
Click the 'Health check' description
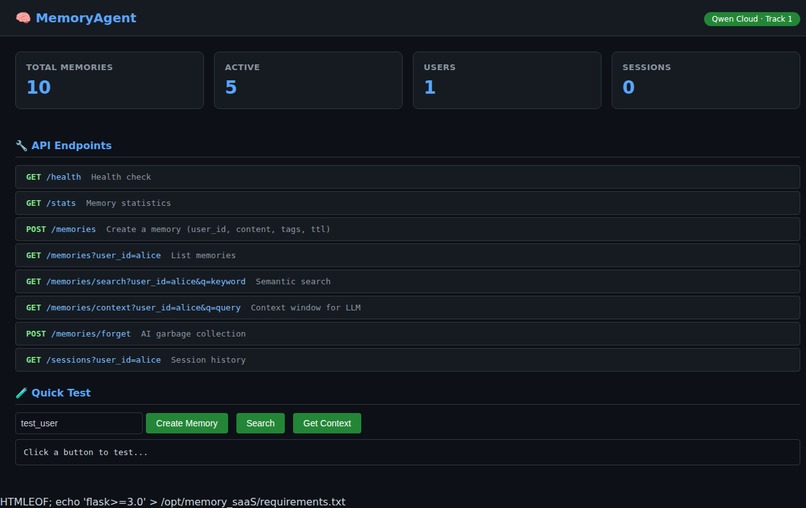click(x=121, y=177)
